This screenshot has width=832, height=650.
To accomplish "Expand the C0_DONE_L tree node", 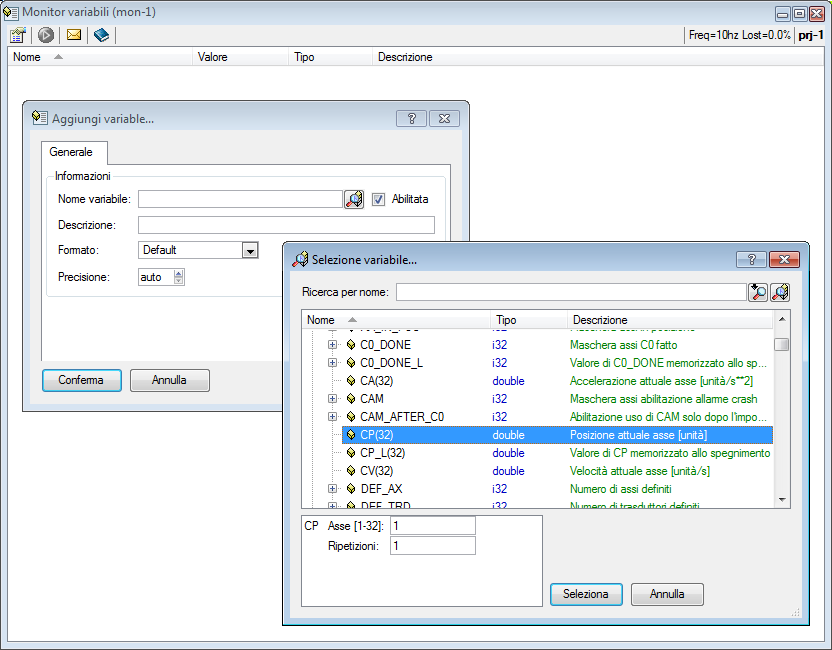I will click(332, 363).
